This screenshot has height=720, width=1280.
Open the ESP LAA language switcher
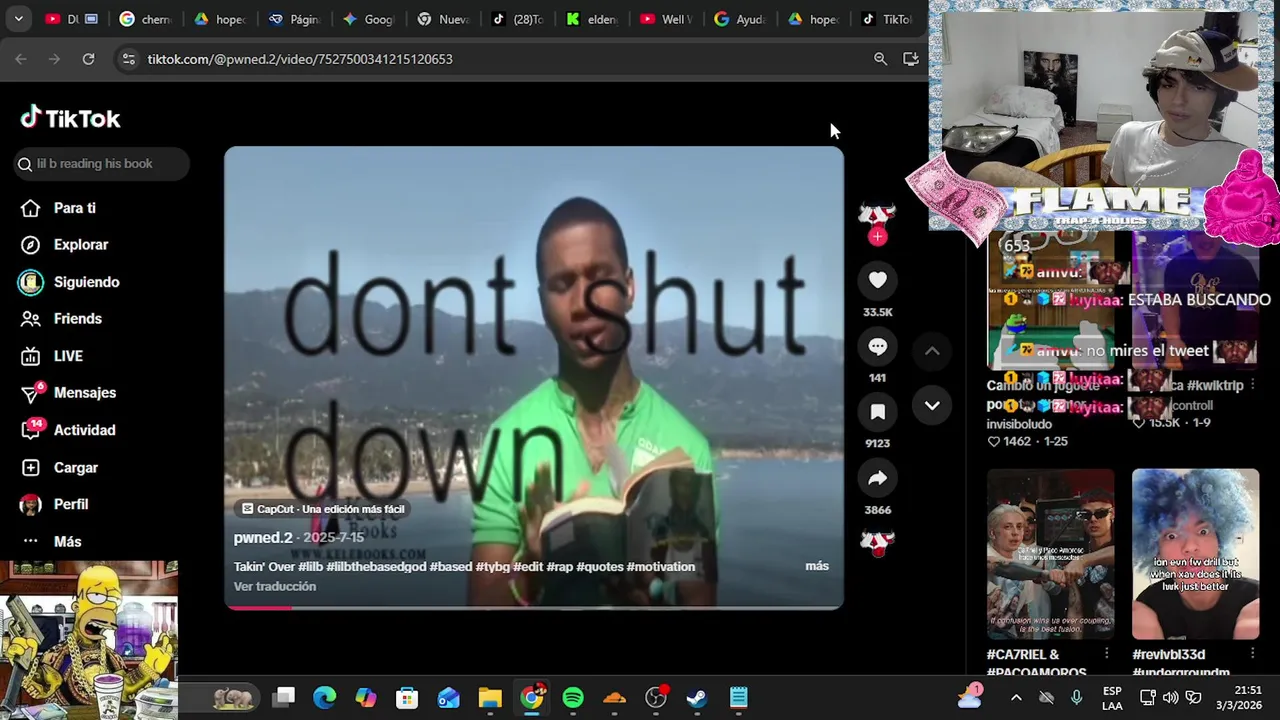tap(1112, 698)
